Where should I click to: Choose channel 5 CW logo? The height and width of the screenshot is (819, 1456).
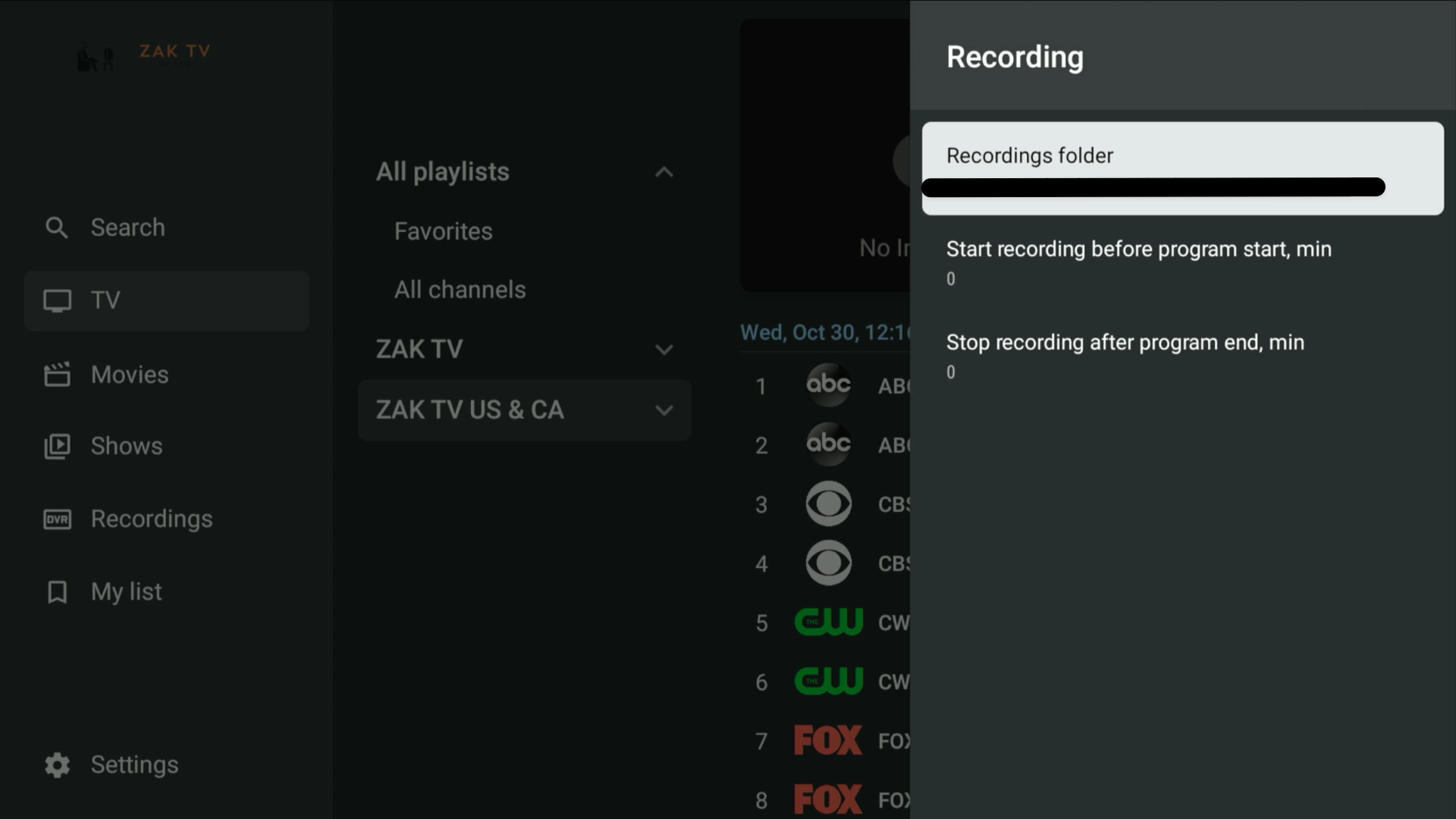(828, 623)
